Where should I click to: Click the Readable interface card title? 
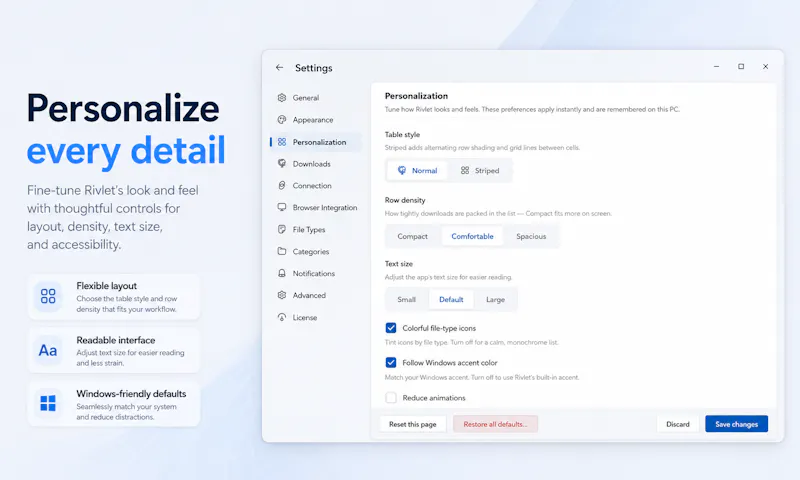tap(116, 340)
